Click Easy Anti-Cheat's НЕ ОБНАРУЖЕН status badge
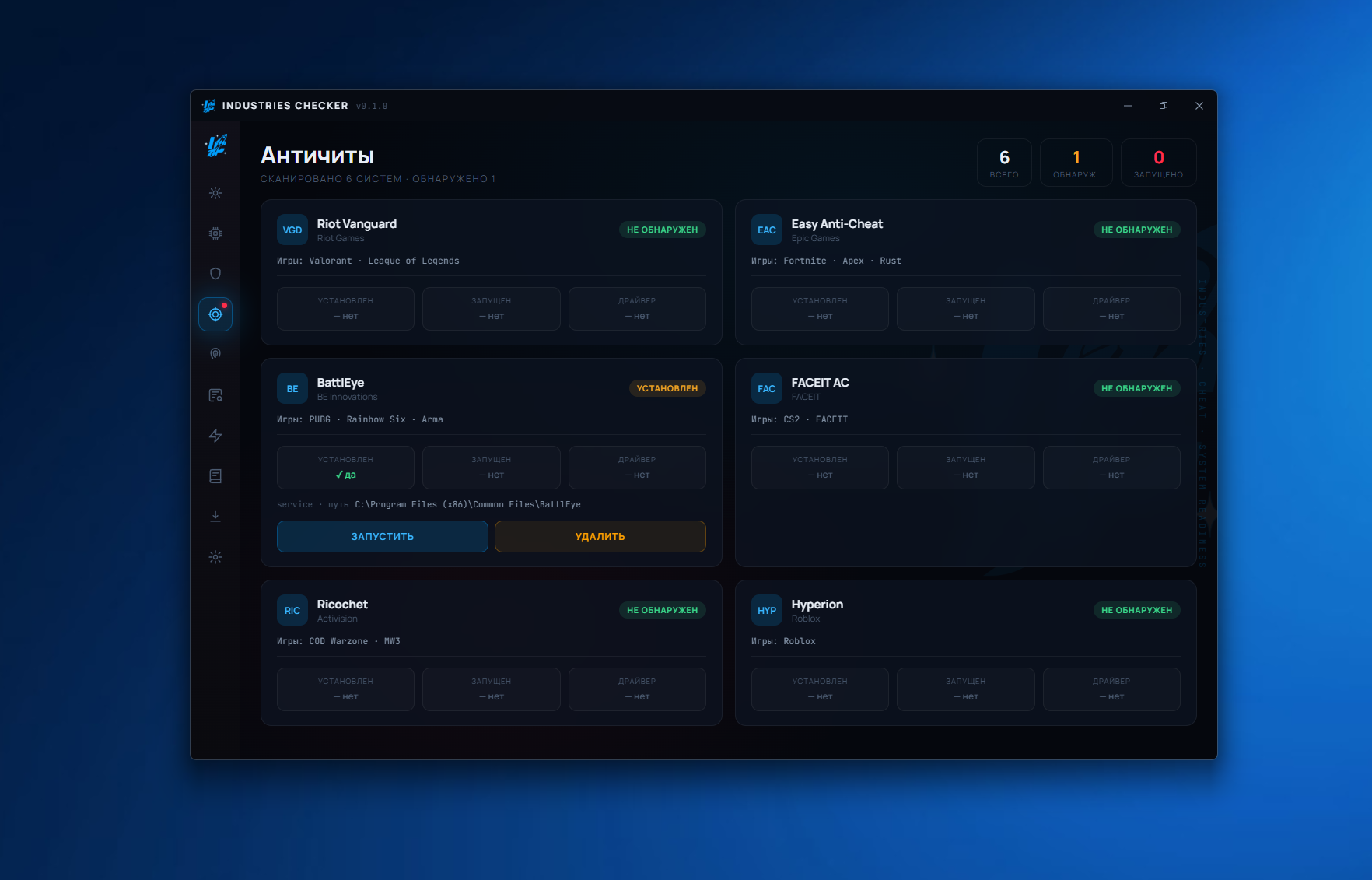 coord(1137,230)
